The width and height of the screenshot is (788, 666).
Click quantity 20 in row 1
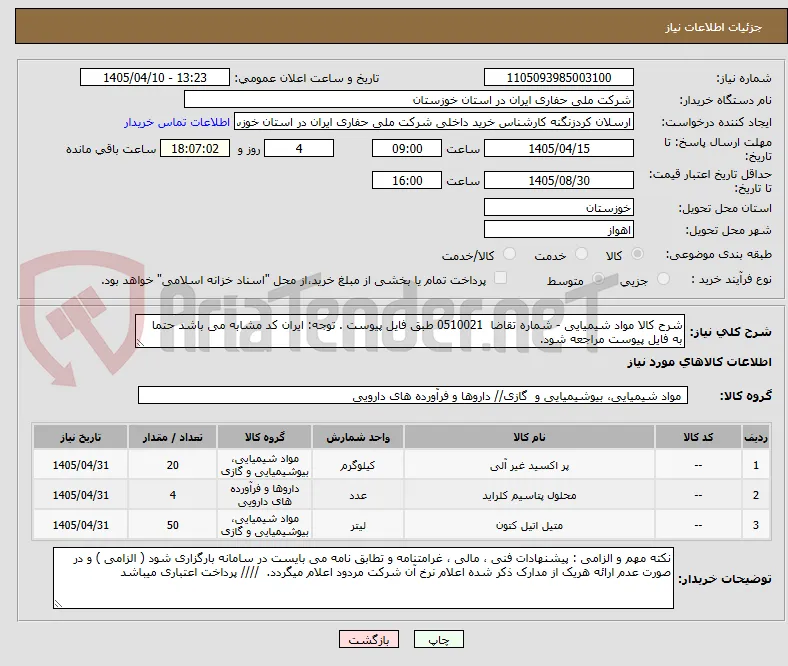click(x=172, y=465)
